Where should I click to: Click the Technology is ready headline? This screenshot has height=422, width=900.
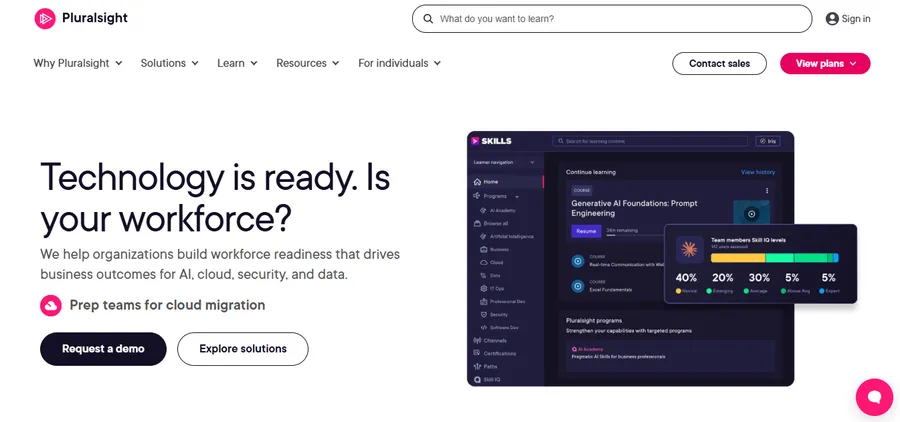click(215, 198)
